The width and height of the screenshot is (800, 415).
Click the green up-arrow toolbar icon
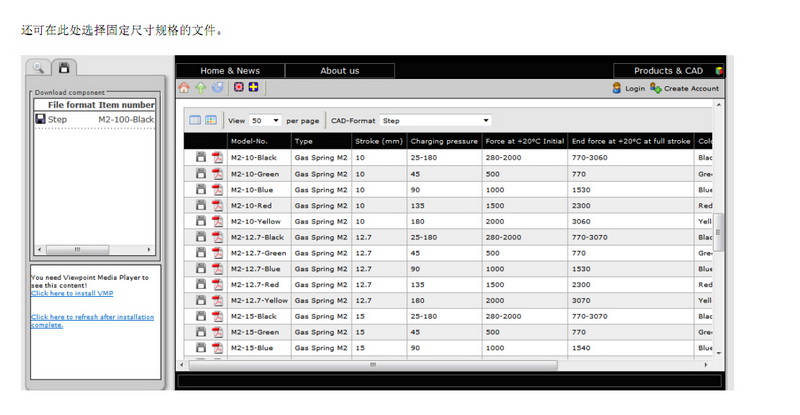coord(201,88)
